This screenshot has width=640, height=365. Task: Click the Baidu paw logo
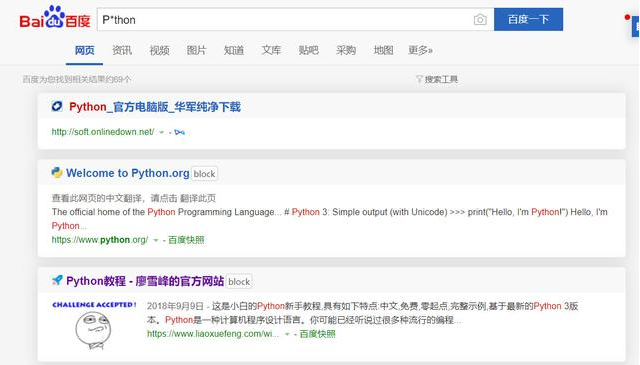point(55,18)
